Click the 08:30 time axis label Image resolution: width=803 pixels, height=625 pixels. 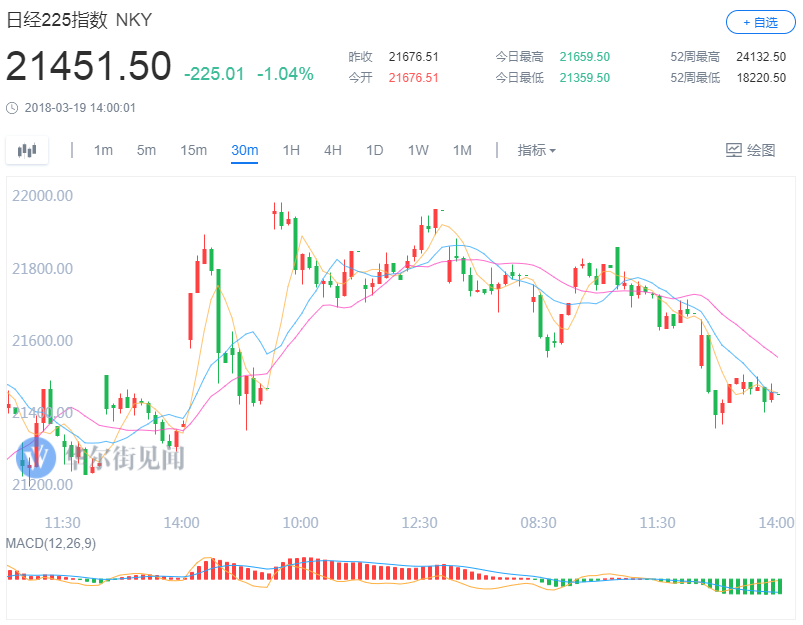coord(538,523)
